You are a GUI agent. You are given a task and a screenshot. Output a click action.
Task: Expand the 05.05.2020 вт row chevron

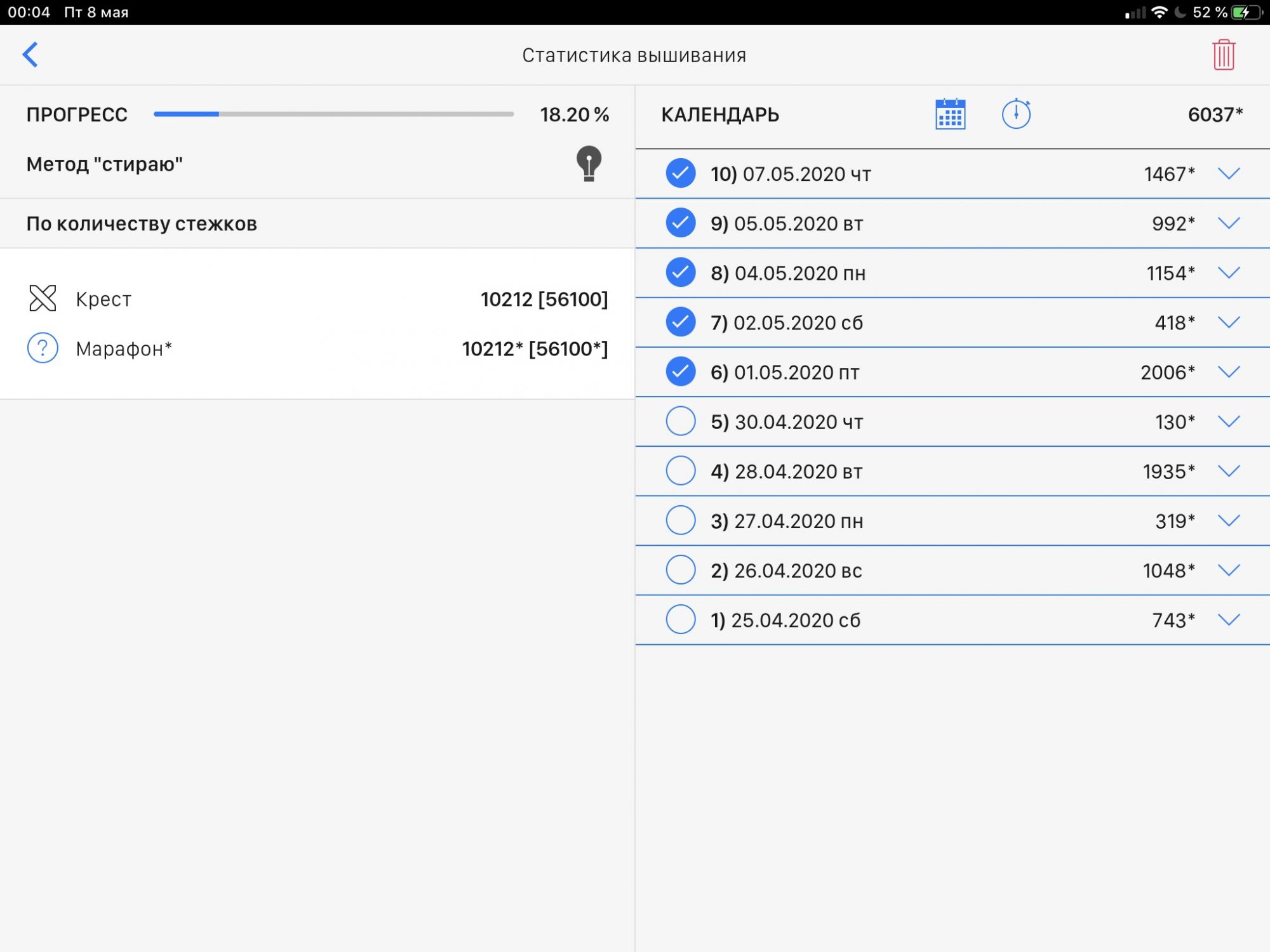pos(1229,223)
